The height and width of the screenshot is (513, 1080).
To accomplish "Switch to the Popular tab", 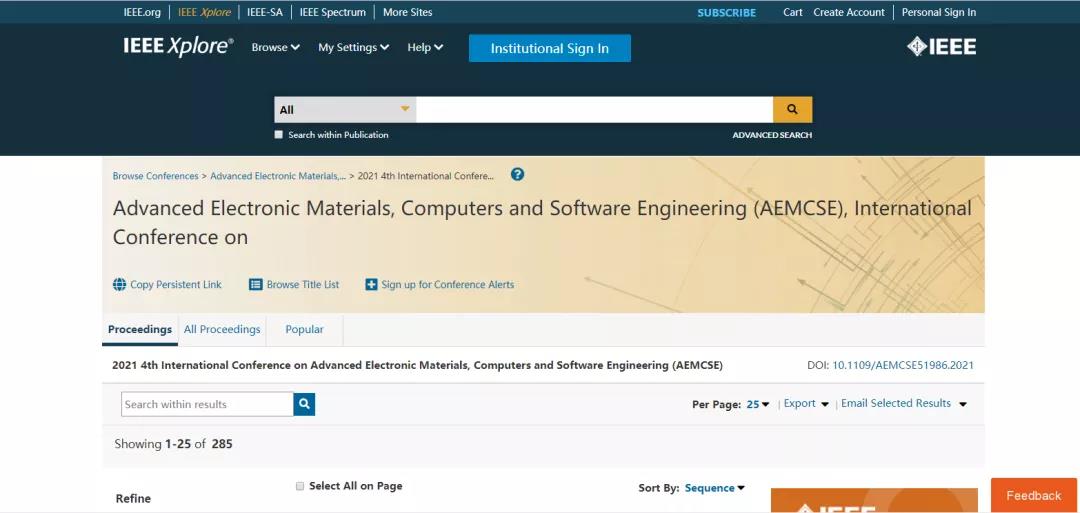I will pyautogui.click(x=304, y=329).
